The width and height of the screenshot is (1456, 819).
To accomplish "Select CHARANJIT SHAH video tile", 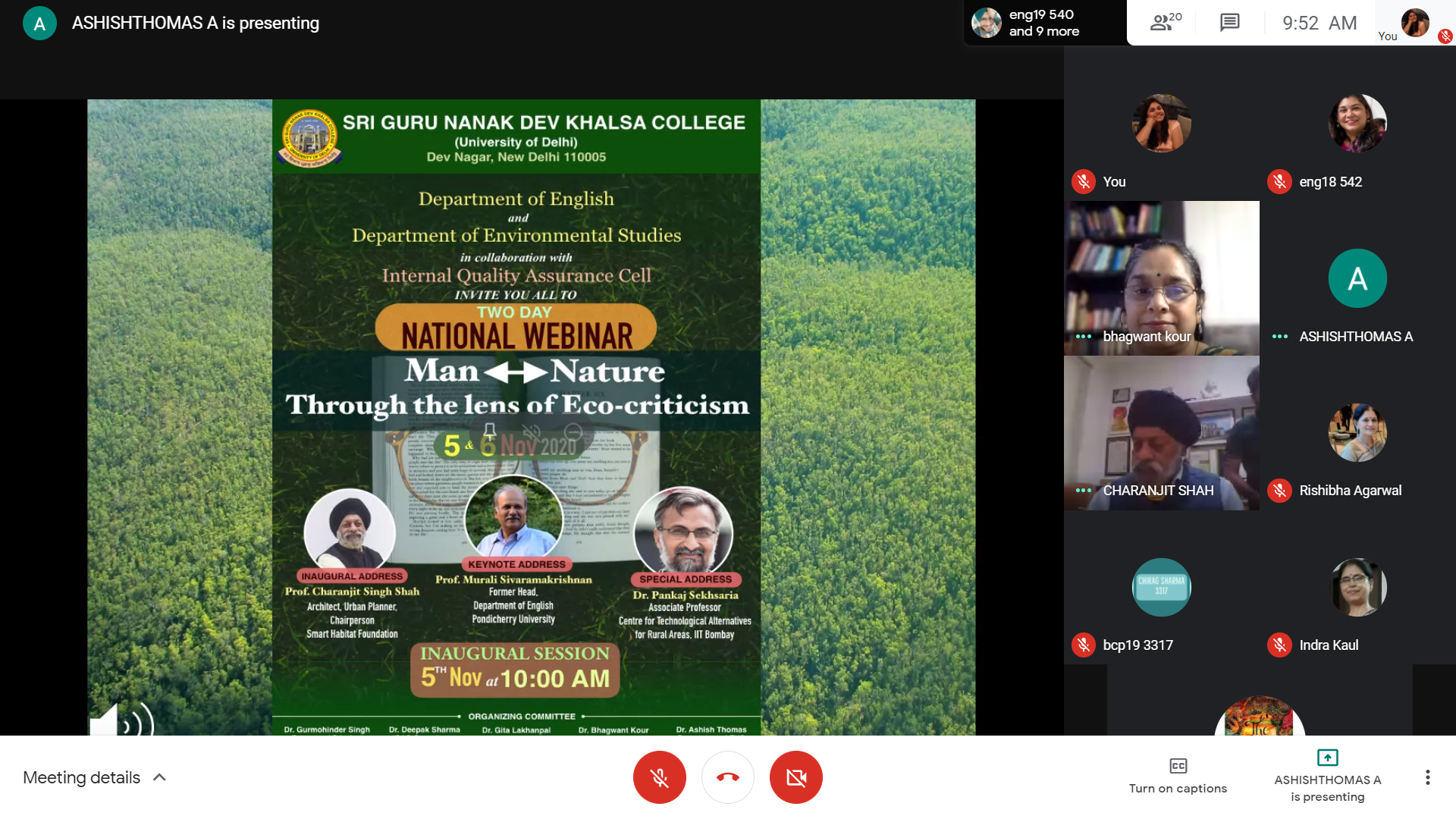I will pos(1161,433).
